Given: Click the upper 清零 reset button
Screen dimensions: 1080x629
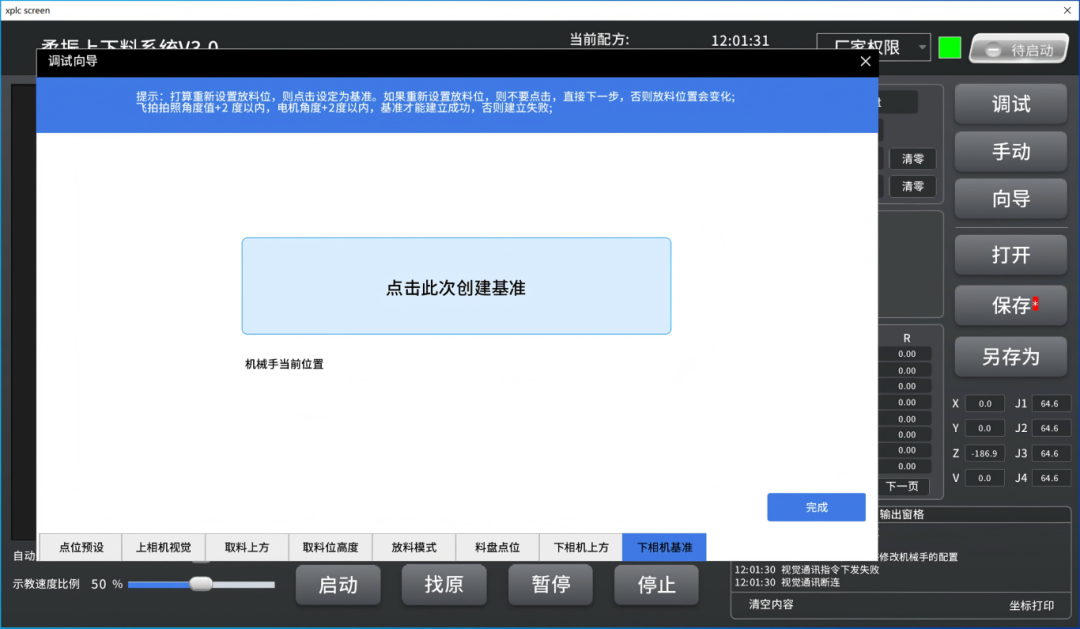Looking at the screenshot, I should pyautogui.click(x=913, y=159).
